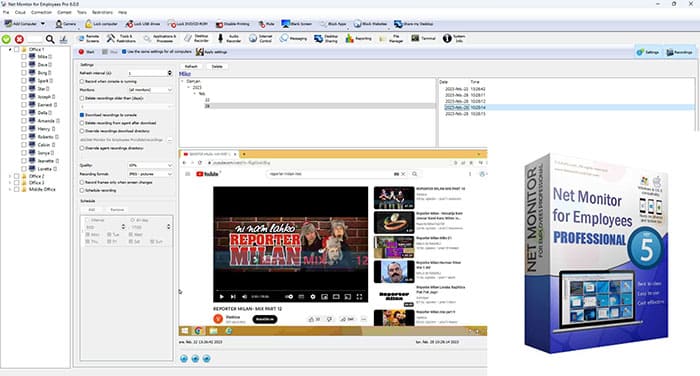700x376 pixels.
Task: Enable 'Record when console is running'
Action: (x=82, y=82)
